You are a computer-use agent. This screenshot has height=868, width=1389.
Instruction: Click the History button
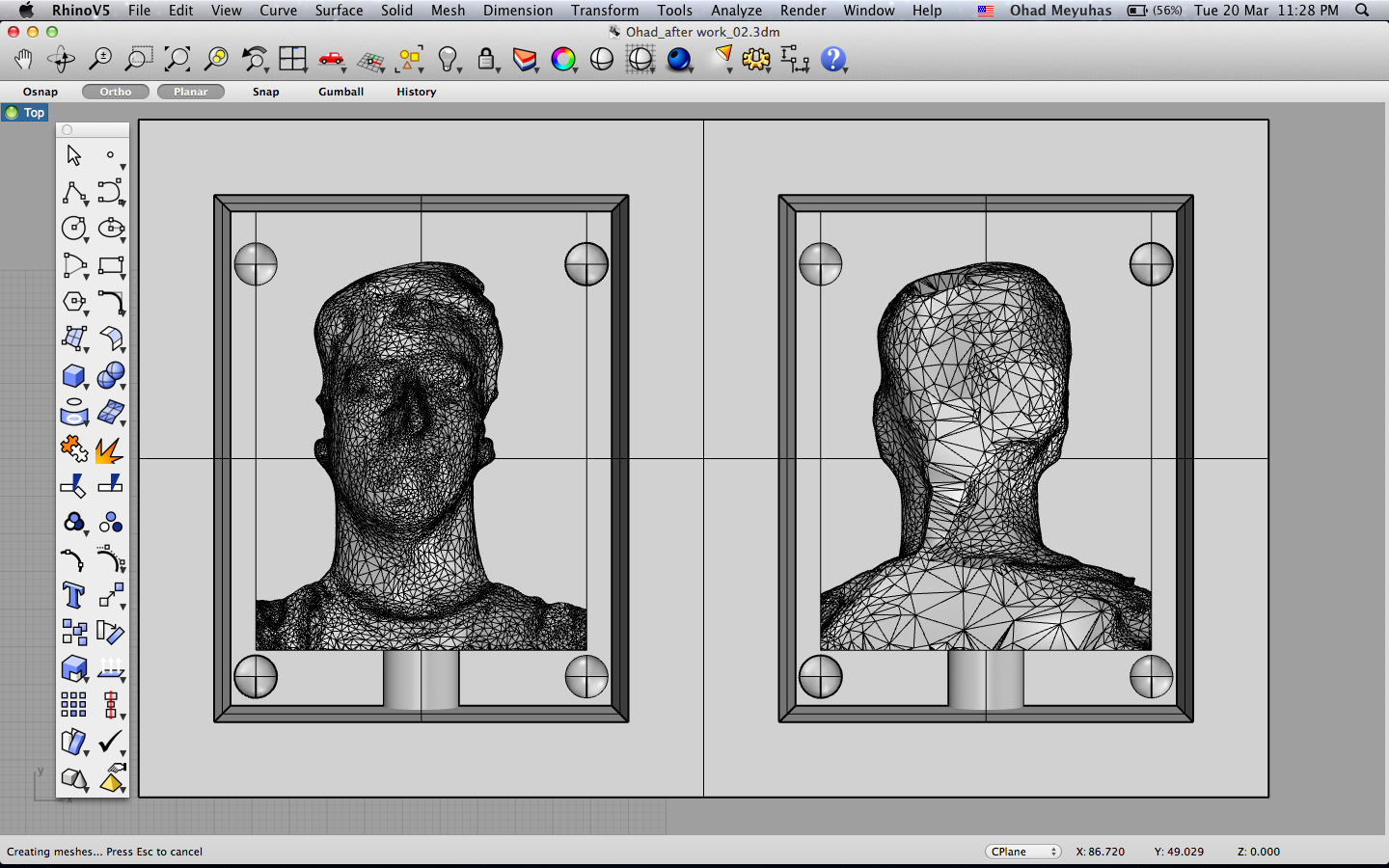click(x=416, y=92)
